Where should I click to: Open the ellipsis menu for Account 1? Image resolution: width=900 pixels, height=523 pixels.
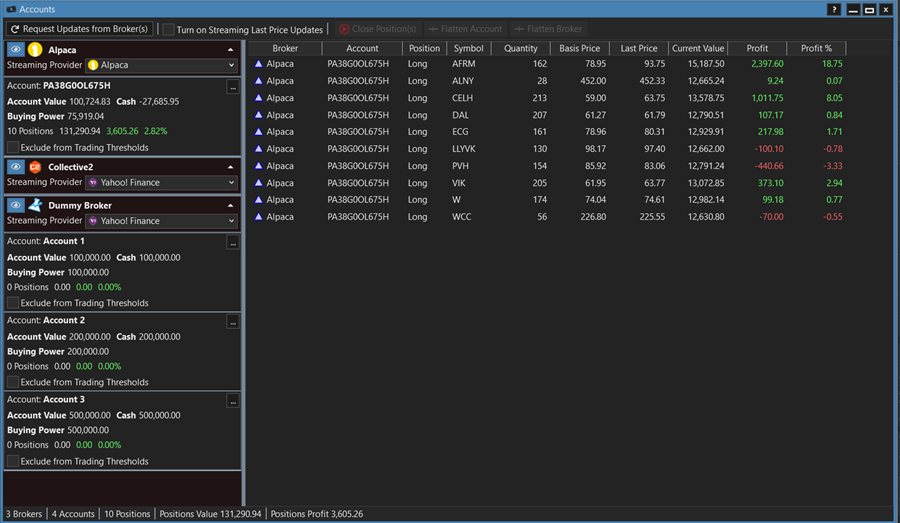tap(232, 242)
